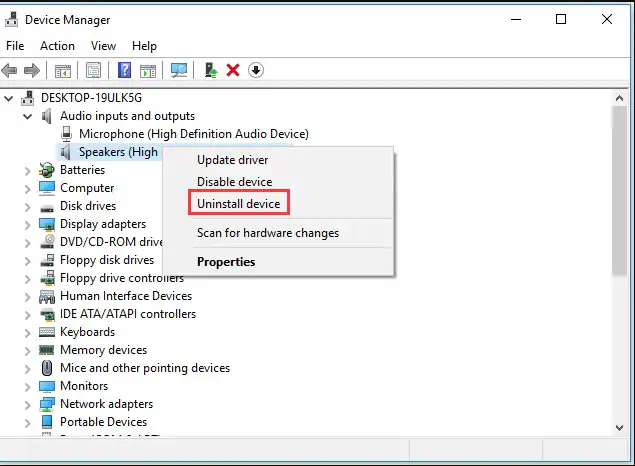
Task: Expand the Batteries chevron
Action: [x=28, y=171]
